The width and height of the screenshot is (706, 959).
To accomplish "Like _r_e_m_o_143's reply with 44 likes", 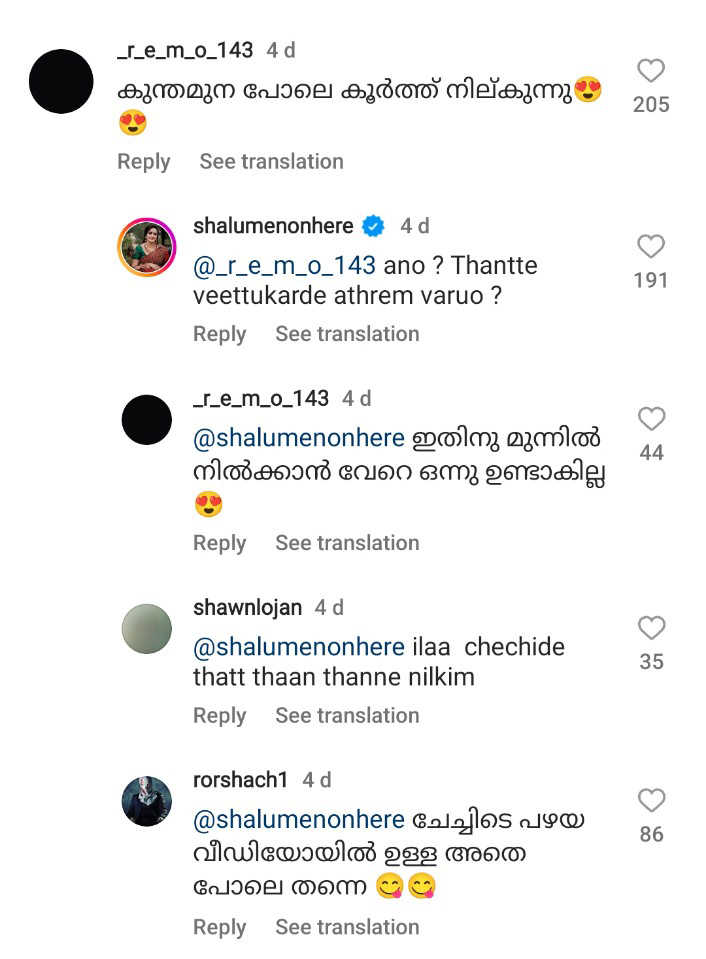I will tap(651, 419).
